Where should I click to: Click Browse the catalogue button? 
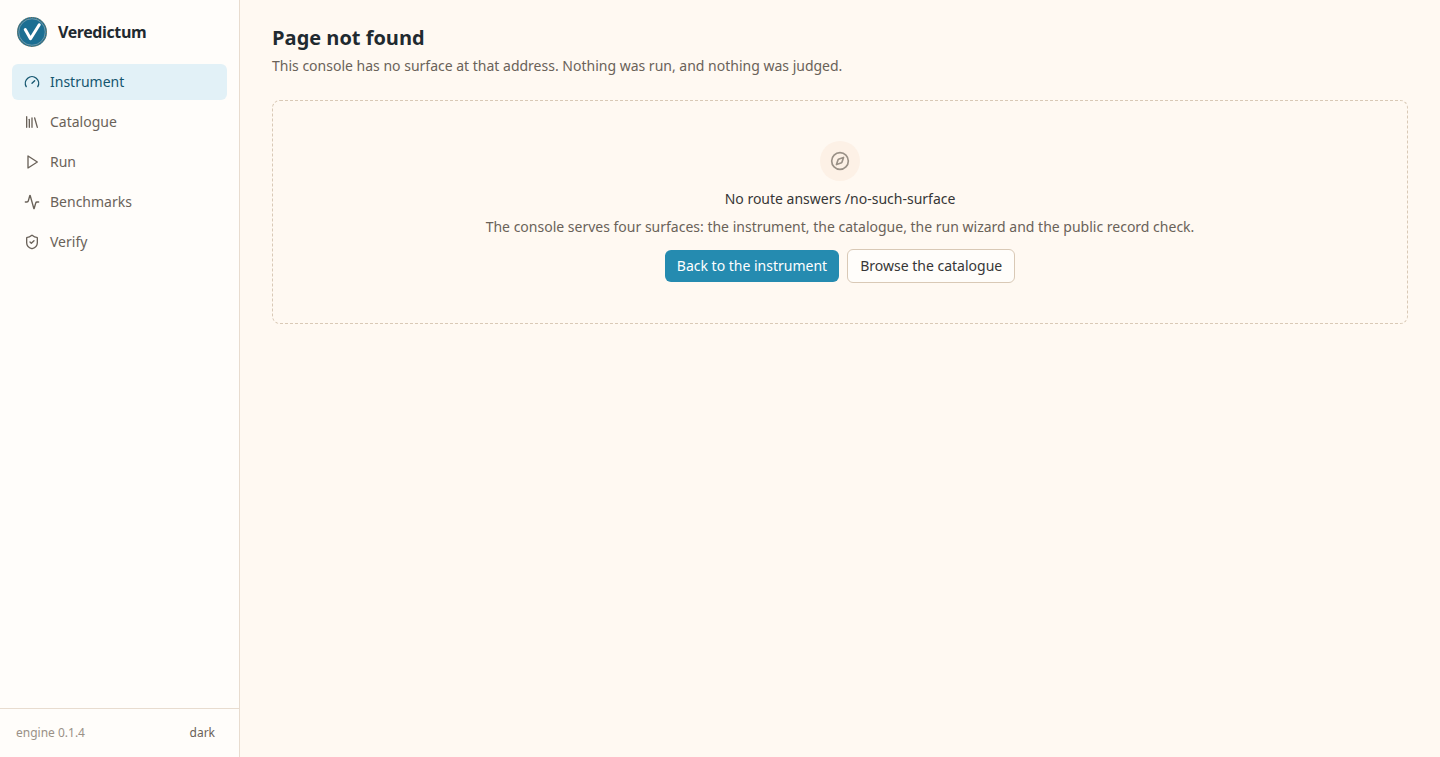(931, 266)
